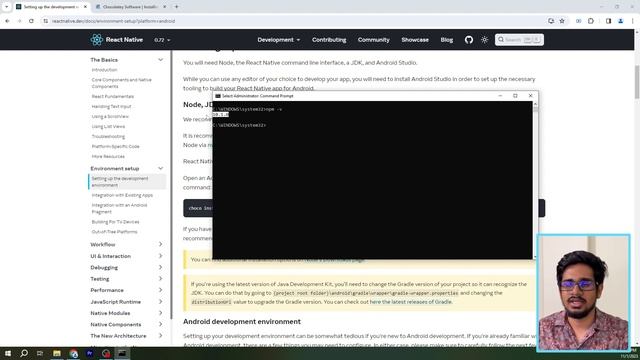
Task: Collapse the Environment setup section chevron
Action: click(160, 168)
